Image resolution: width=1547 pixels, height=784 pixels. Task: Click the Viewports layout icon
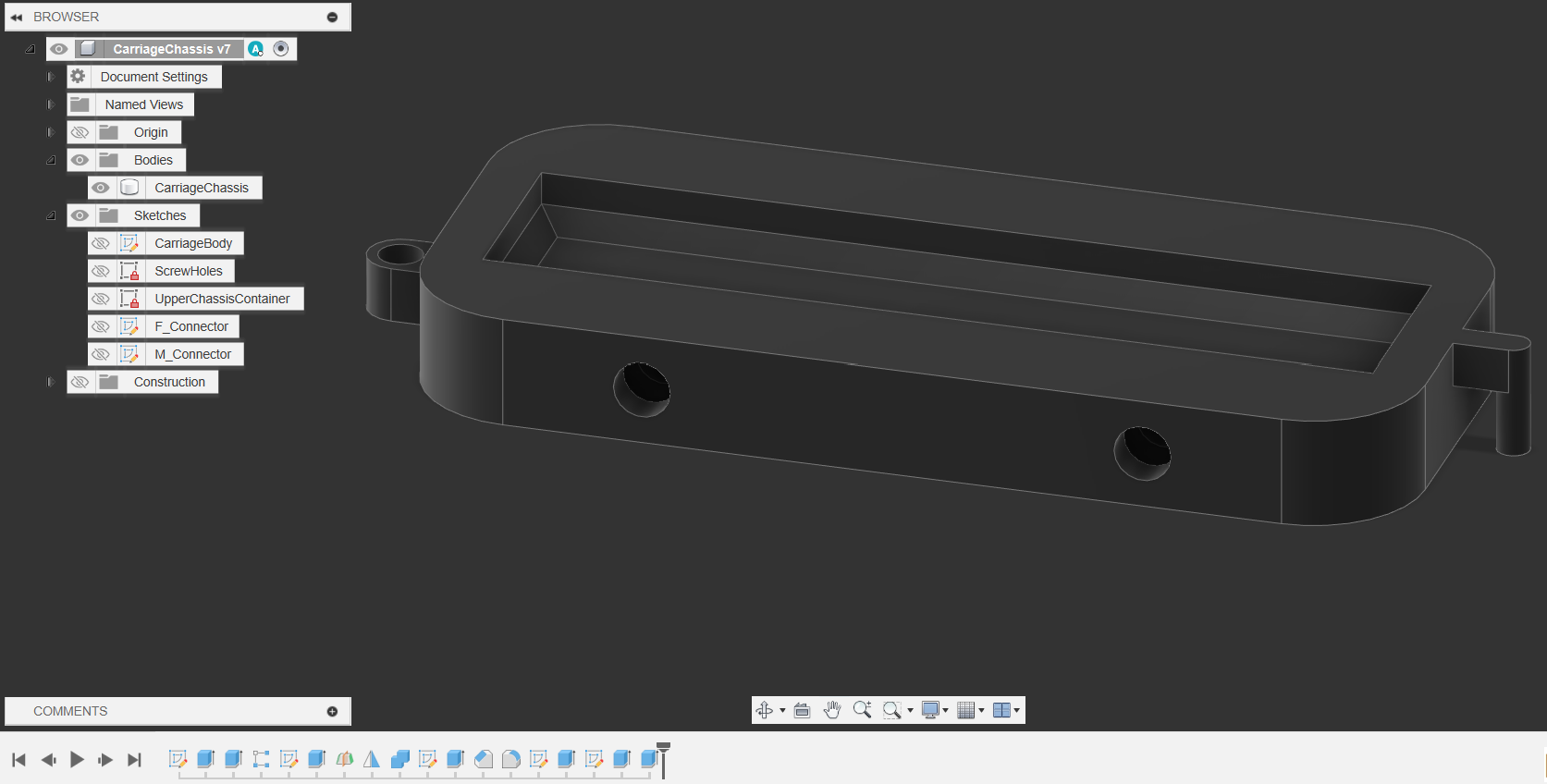click(1001, 710)
